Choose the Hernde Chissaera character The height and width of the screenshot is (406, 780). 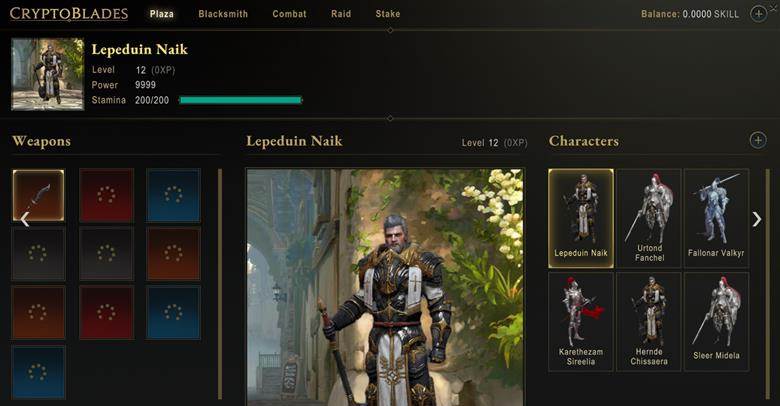pos(649,322)
